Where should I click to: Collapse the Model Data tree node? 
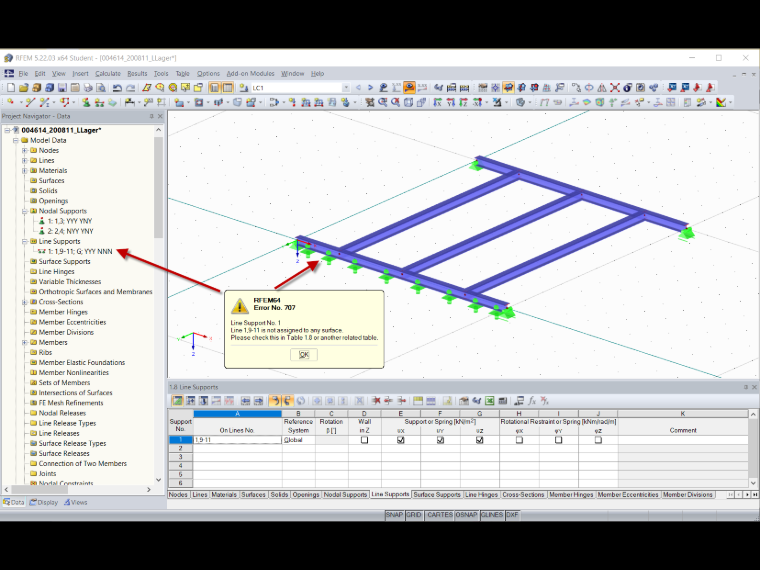click(x=16, y=140)
